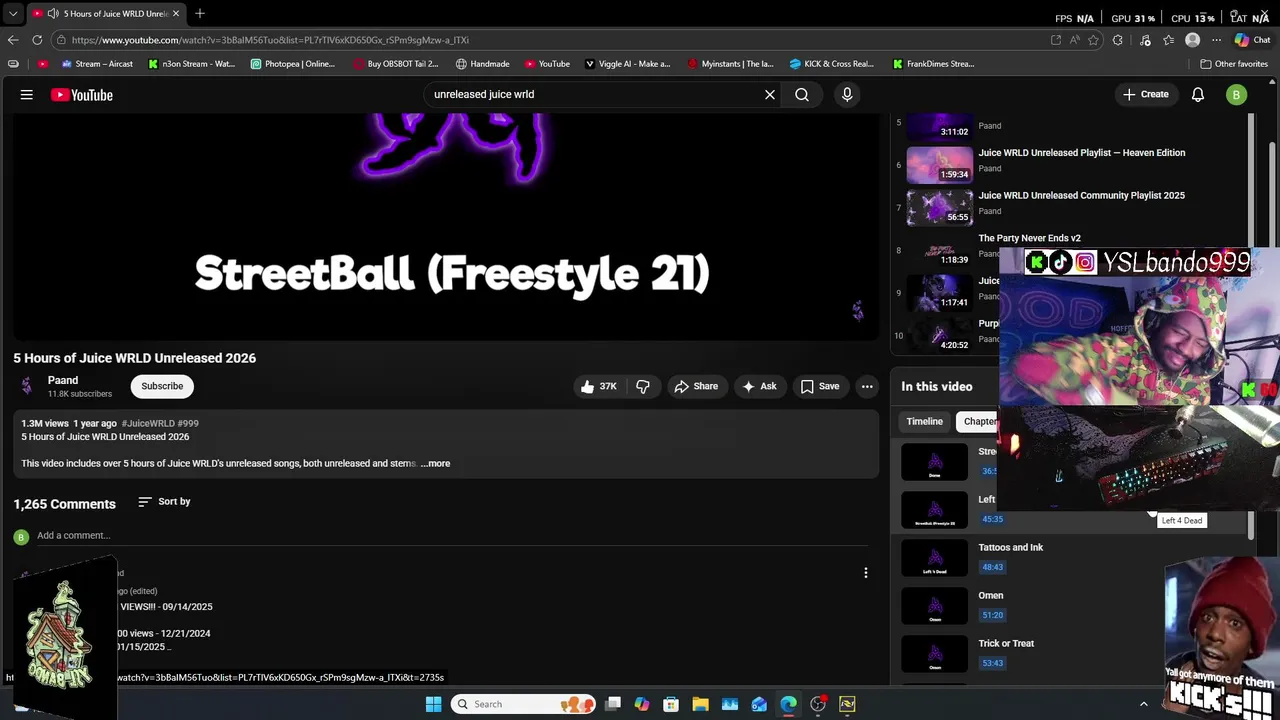
Task: Open the tab search chevron
Action: pyautogui.click(x=13, y=13)
